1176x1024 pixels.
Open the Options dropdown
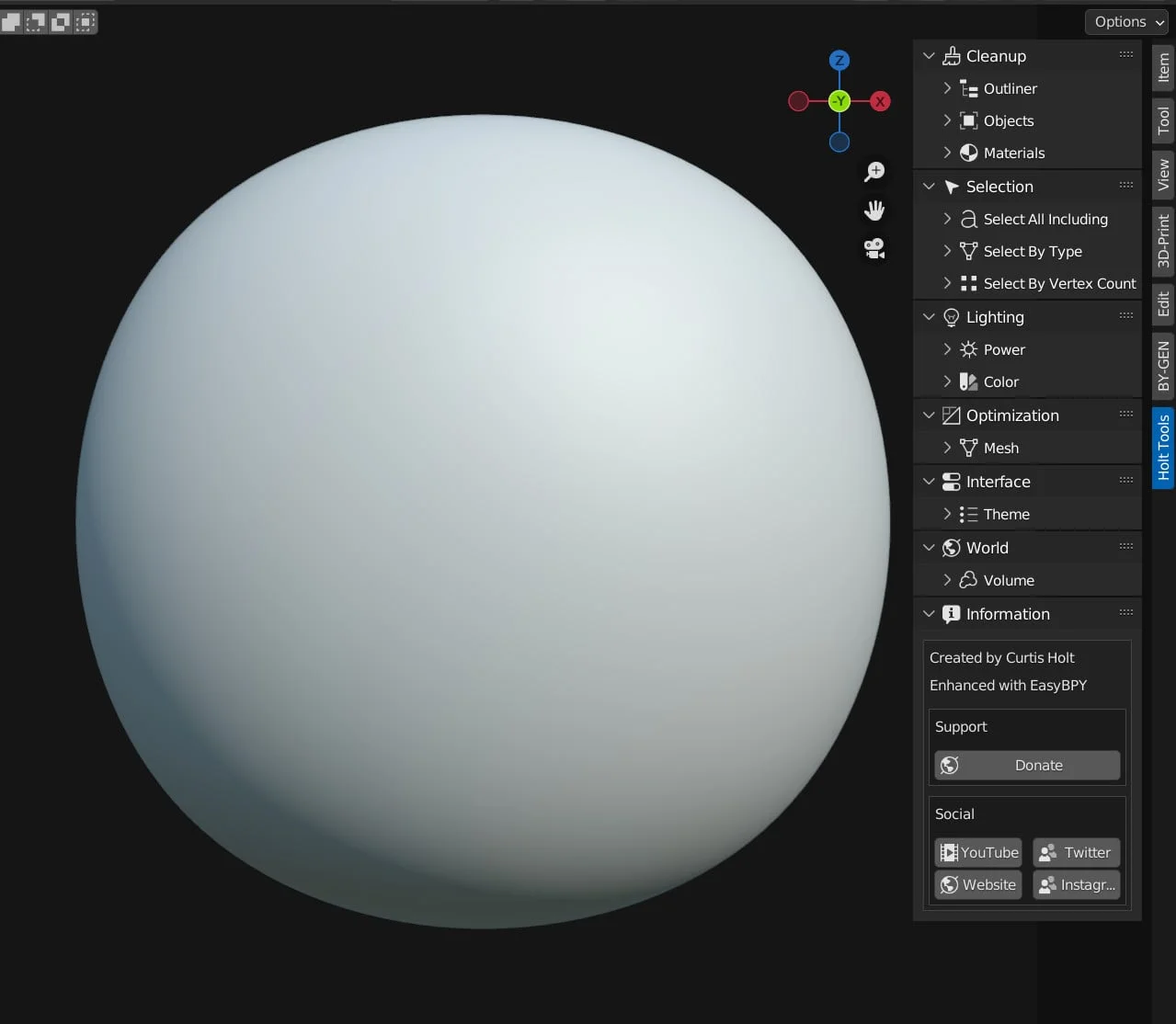click(1125, 21)
